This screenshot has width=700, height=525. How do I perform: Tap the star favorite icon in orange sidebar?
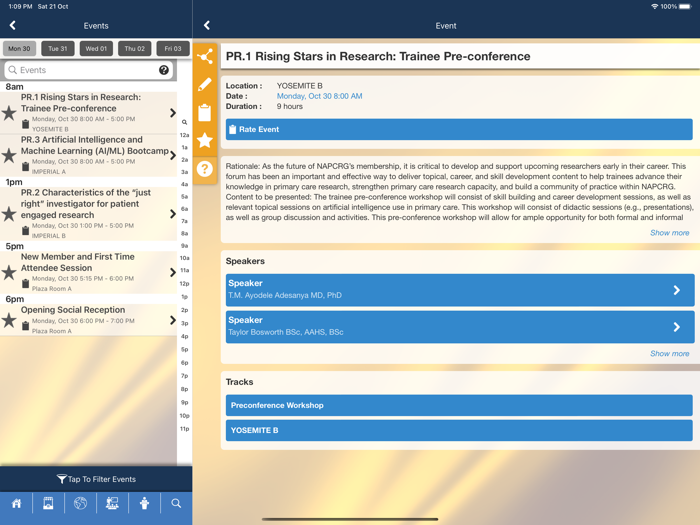[205, 140]
